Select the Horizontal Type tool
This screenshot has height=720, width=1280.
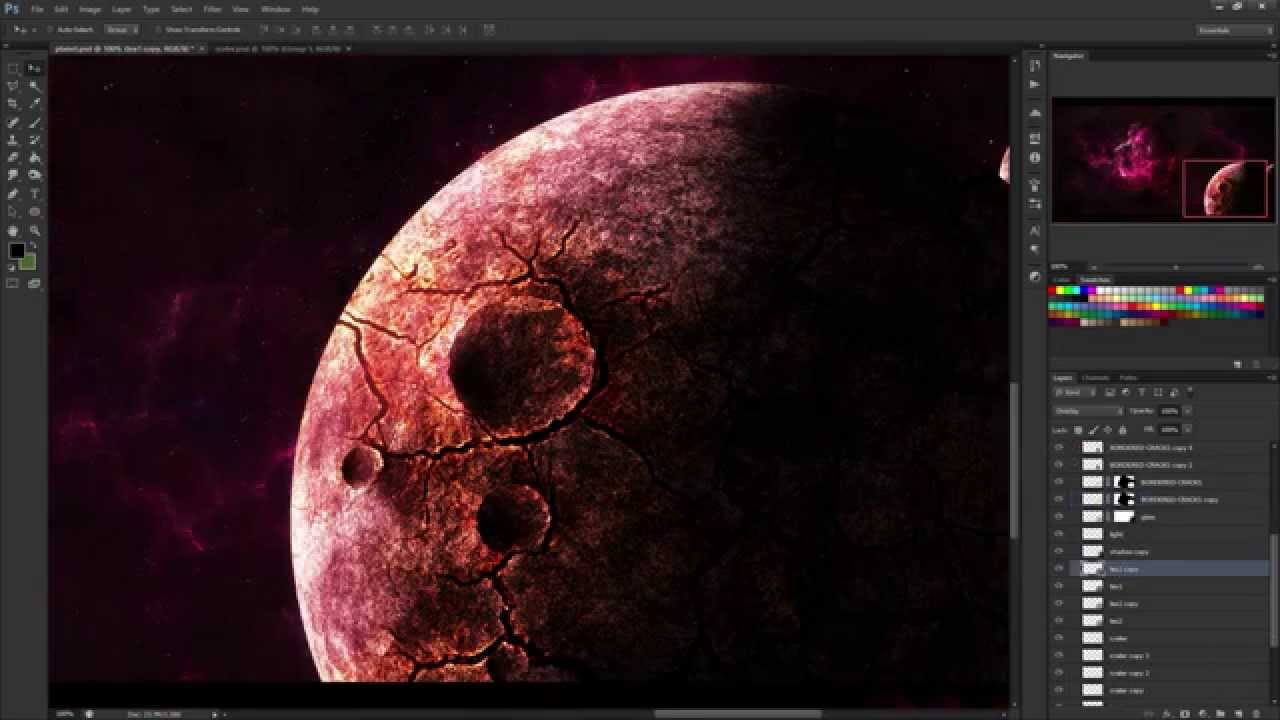pos(35,194)
